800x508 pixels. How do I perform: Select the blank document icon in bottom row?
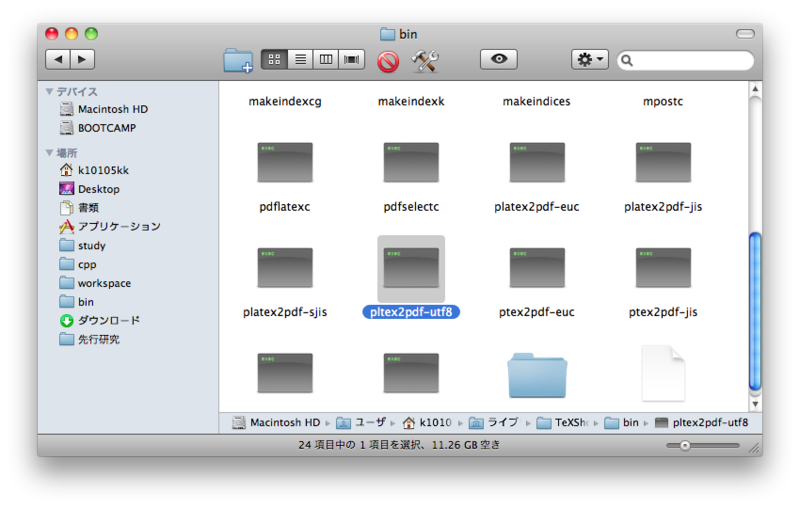click(x=663, y=373)
